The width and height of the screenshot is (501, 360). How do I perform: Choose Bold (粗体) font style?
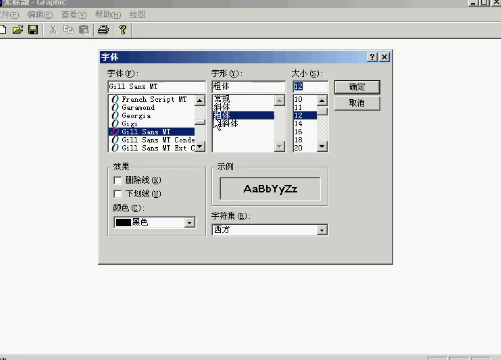[243, 115]
